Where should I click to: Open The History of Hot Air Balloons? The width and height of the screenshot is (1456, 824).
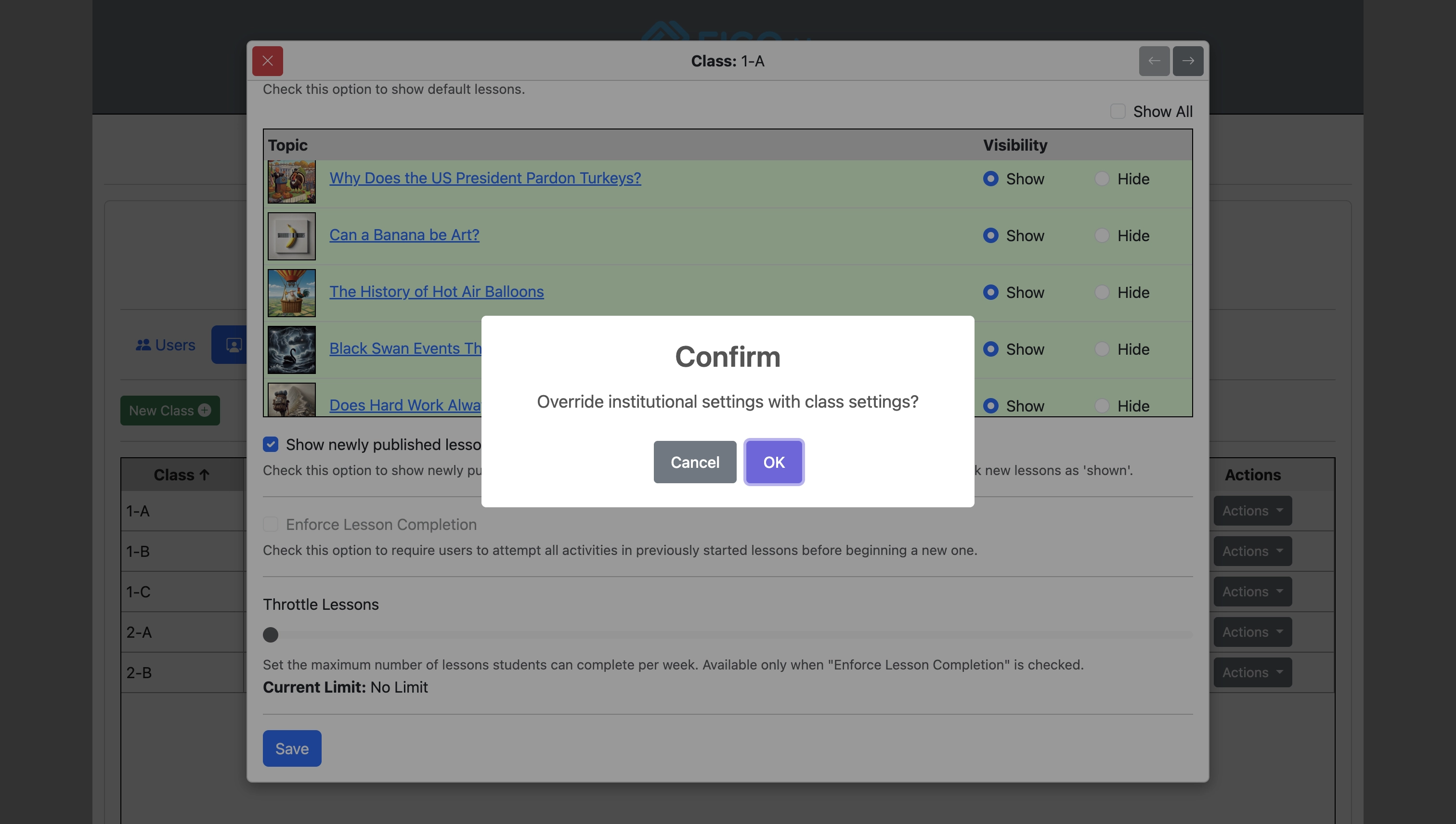click(x=436, y=292)
